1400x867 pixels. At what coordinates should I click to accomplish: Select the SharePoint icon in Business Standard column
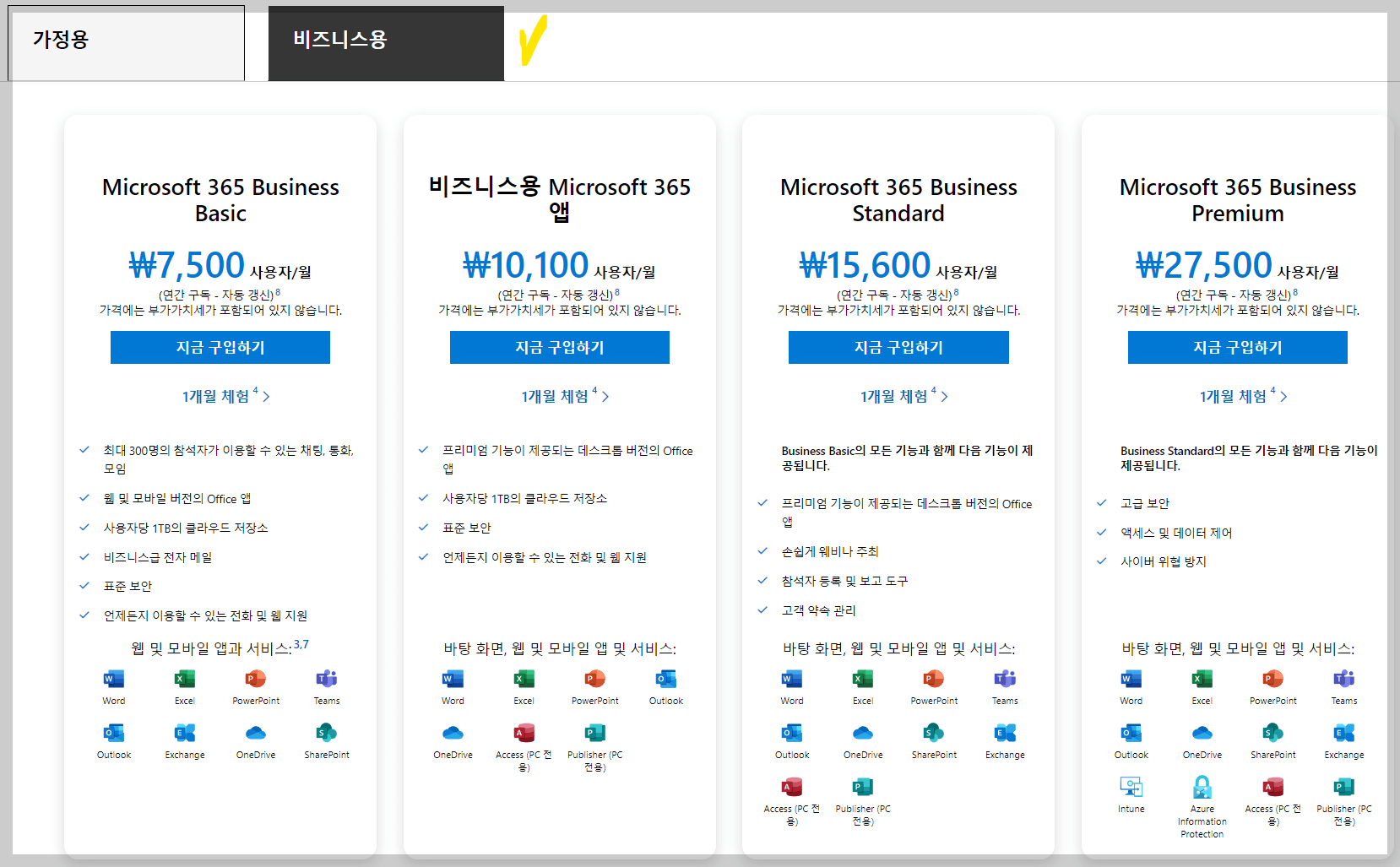pos(934,734)
